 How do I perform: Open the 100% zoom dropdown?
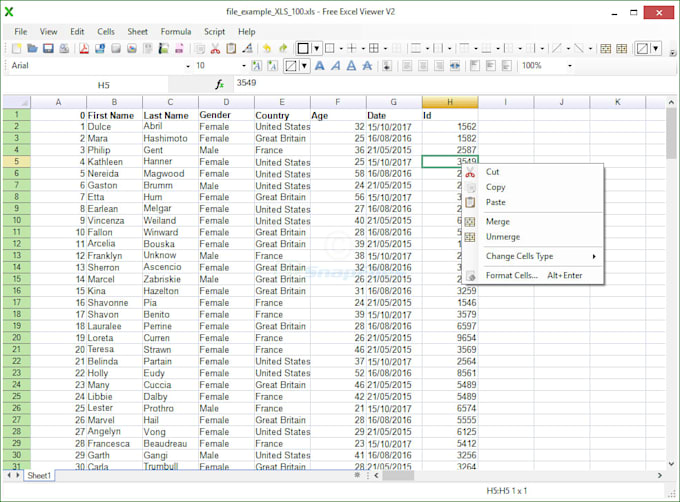(x=570, y=66)
